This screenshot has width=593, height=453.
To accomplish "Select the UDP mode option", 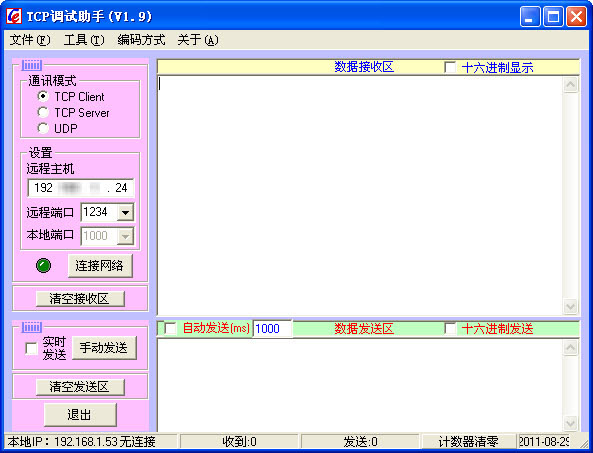I will coord(43,128).
